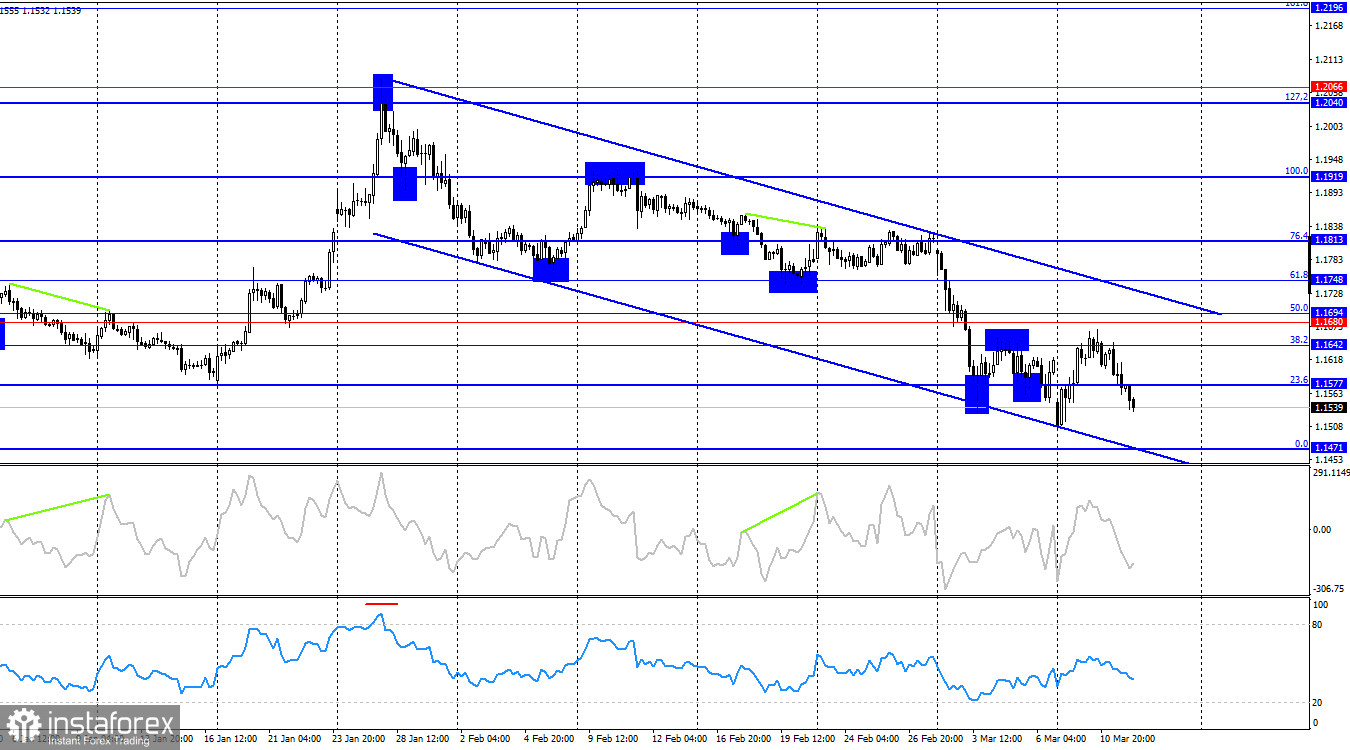This screenshot has width=1350, height=750.
Task: Select the 0.0 Fibonacci level text
Action: [1301, 444]
